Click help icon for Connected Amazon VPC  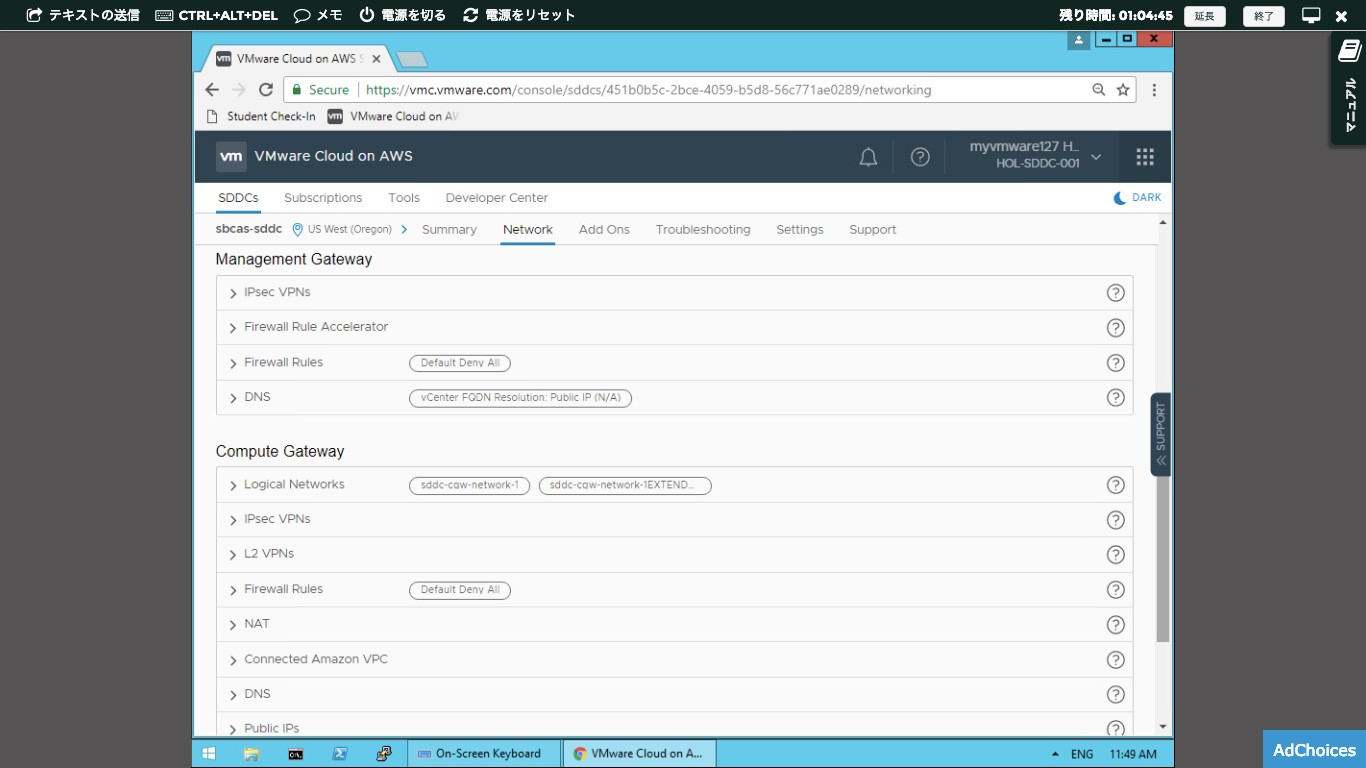[x=1115, y=660]
